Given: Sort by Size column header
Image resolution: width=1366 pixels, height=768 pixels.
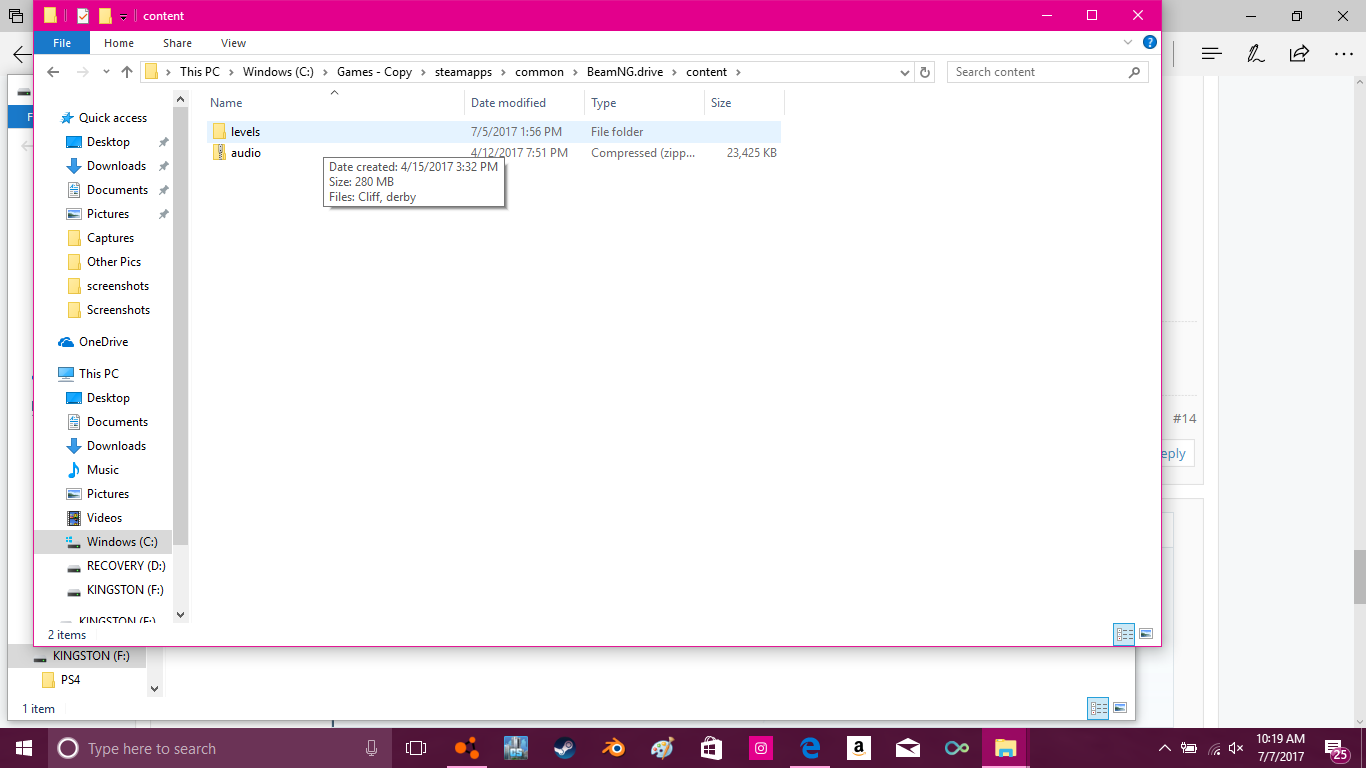Looking at the screenshot, I should tap(744, 103).
